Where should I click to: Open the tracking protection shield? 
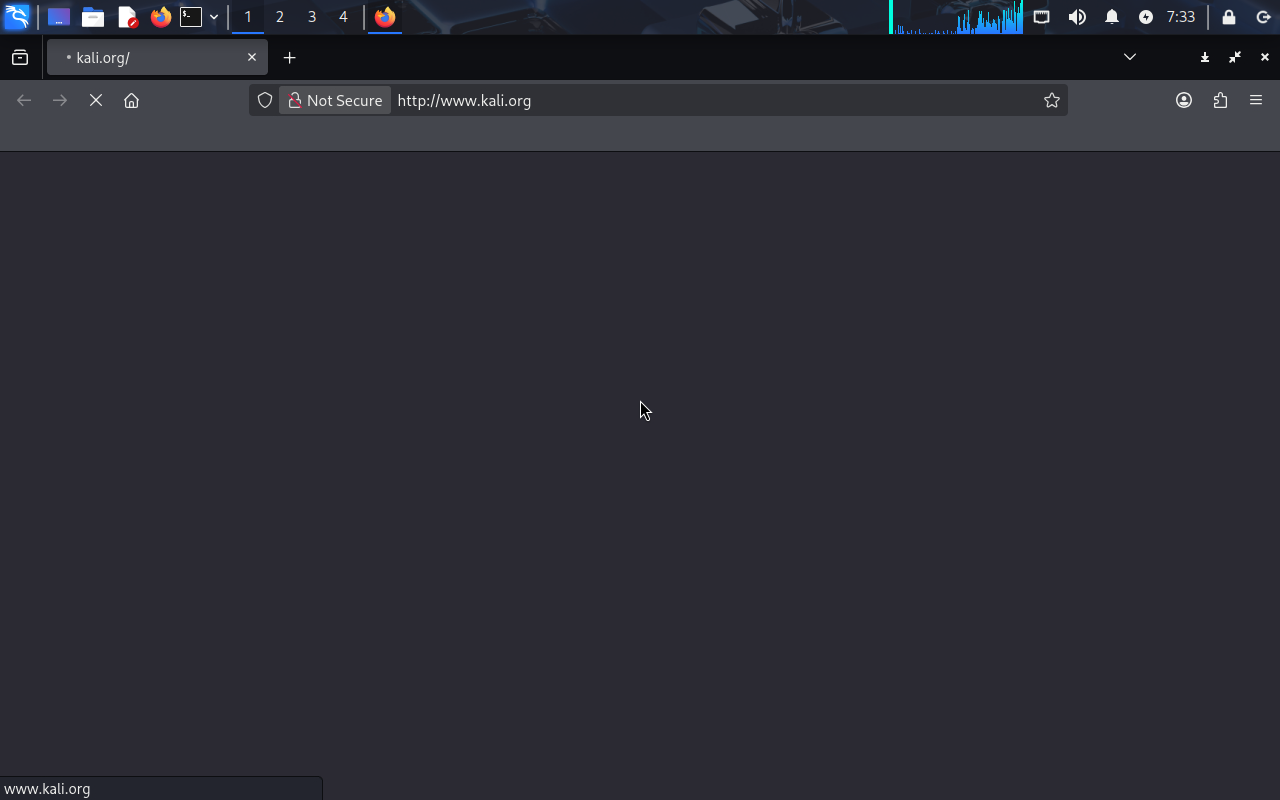[265, 100]
